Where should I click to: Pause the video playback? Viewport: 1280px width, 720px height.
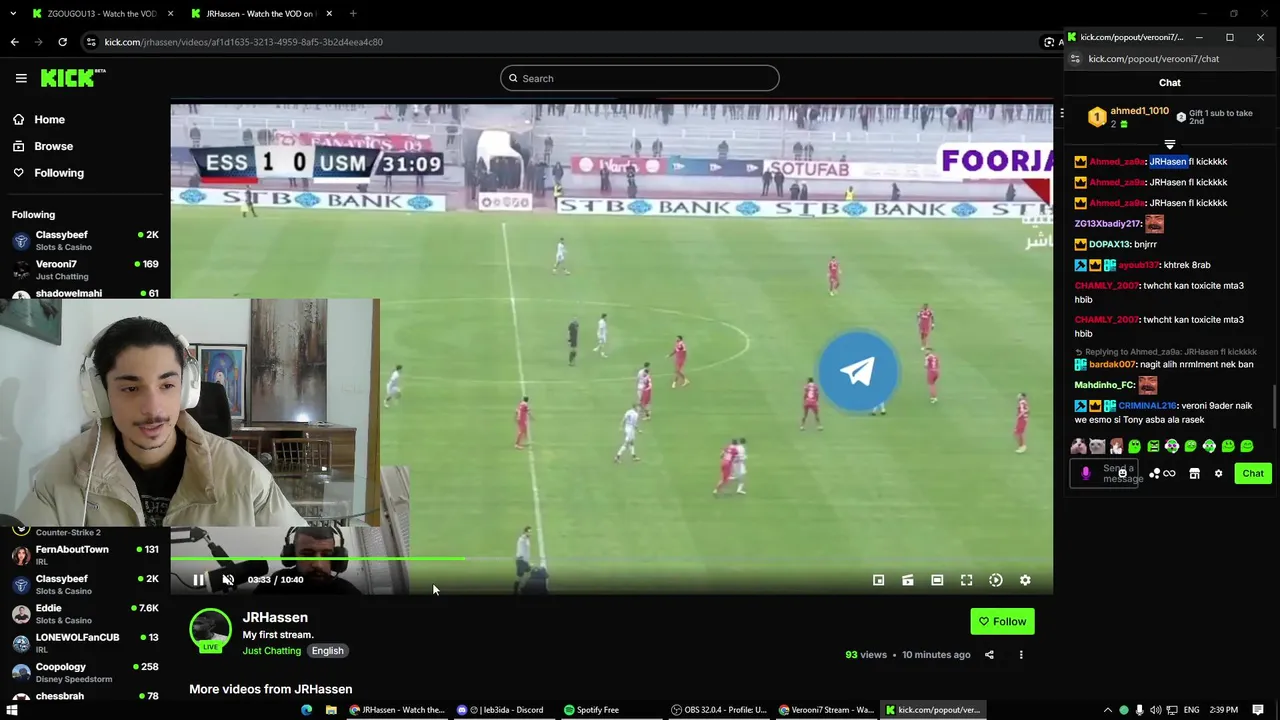click(198, 580)
